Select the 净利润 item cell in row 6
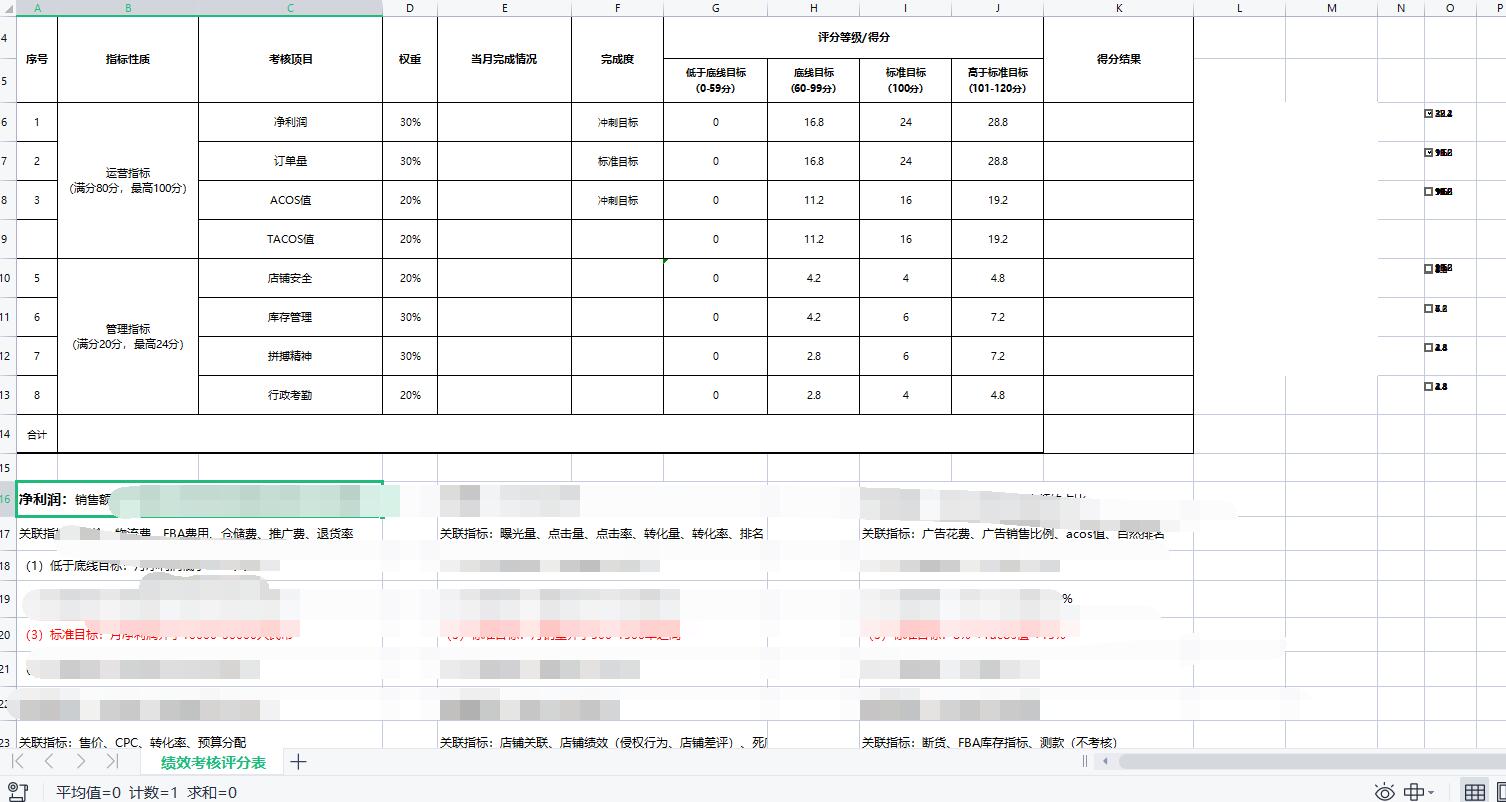This screenshot has width=1506, height=802. point(290,122)
